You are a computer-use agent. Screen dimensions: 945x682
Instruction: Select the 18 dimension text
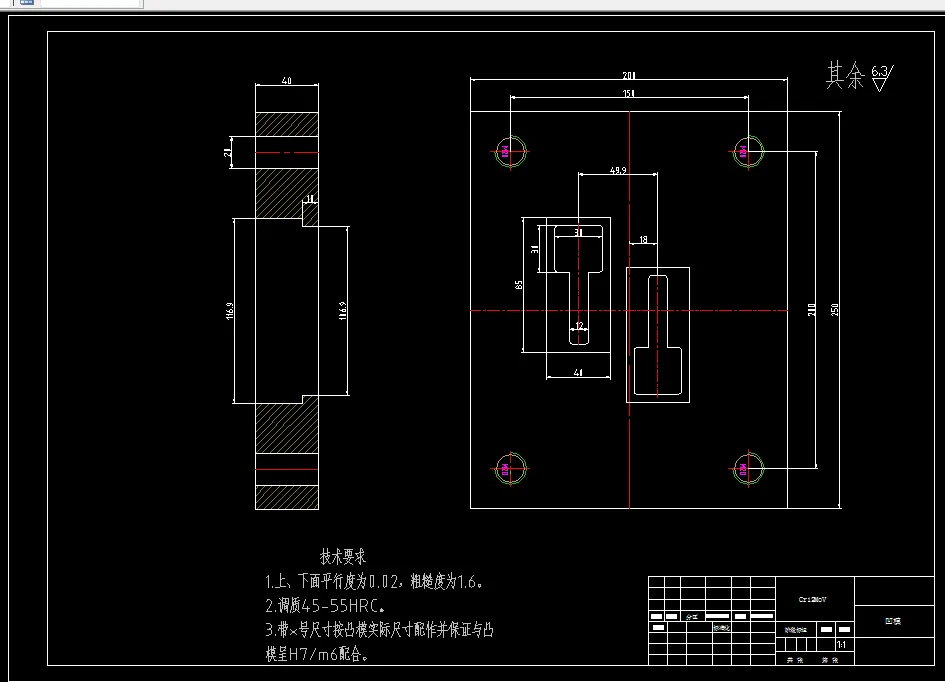(x=643, y=240)
